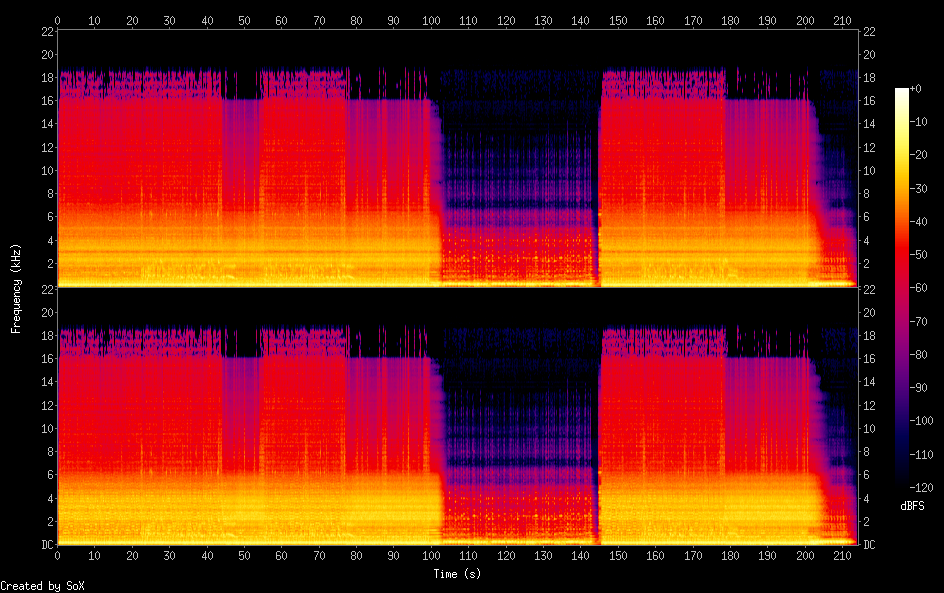Click the upper channel spectrogram plot
The width and height of the screenshot is (944, 593).
(458, 159)
